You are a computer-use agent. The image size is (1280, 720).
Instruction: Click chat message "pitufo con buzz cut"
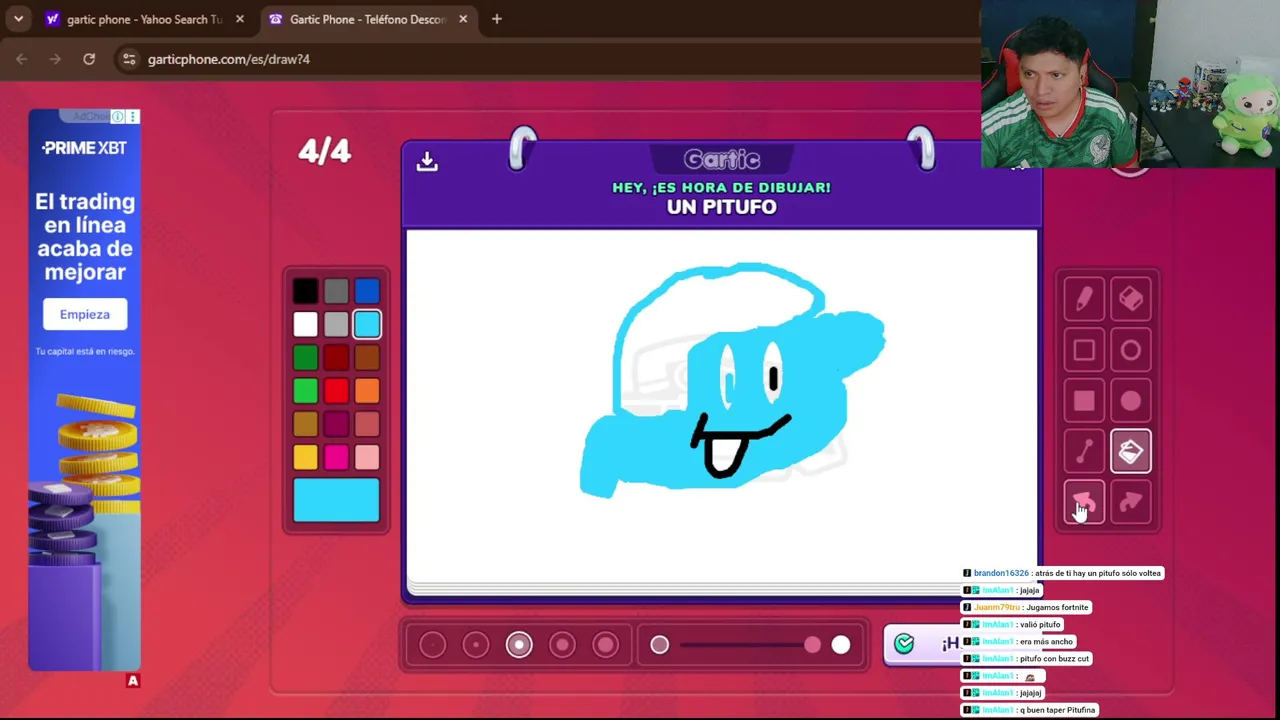(1053, 659)
